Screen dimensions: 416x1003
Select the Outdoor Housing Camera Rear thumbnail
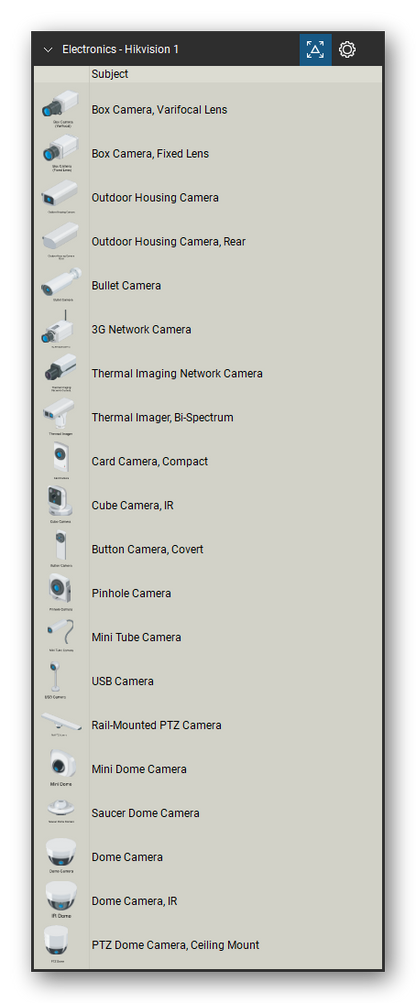pos(61,241)
